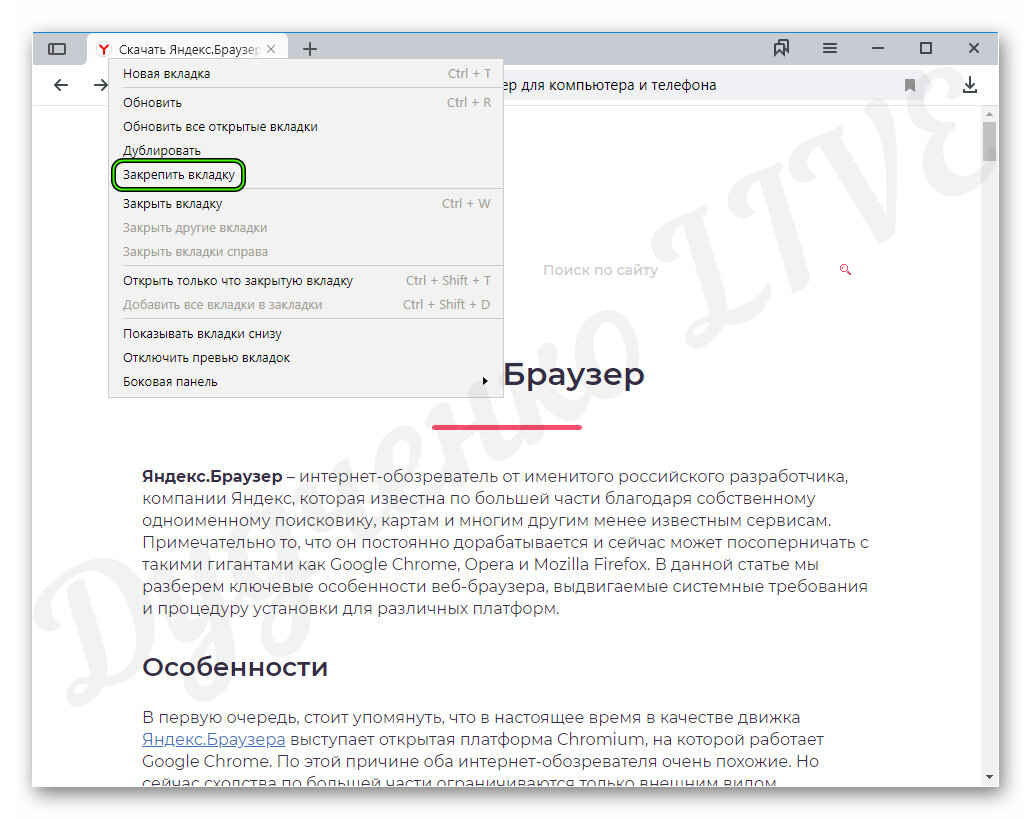Image resolution: width=1031 pixels, height=819 pixels.
Task: Minimize the browser window
Action: pyautogui.click(x=878, y=48)
